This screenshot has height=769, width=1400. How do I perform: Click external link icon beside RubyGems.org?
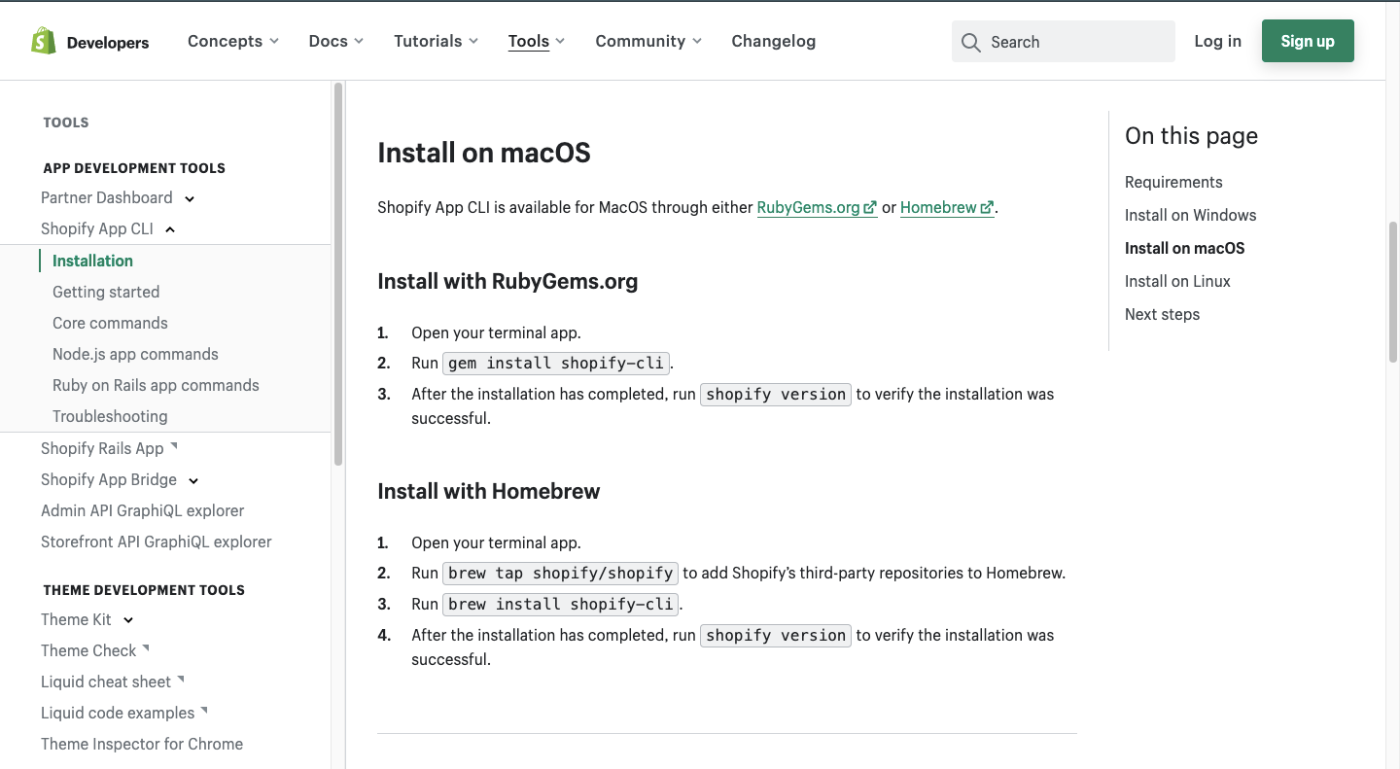[870, 208]
